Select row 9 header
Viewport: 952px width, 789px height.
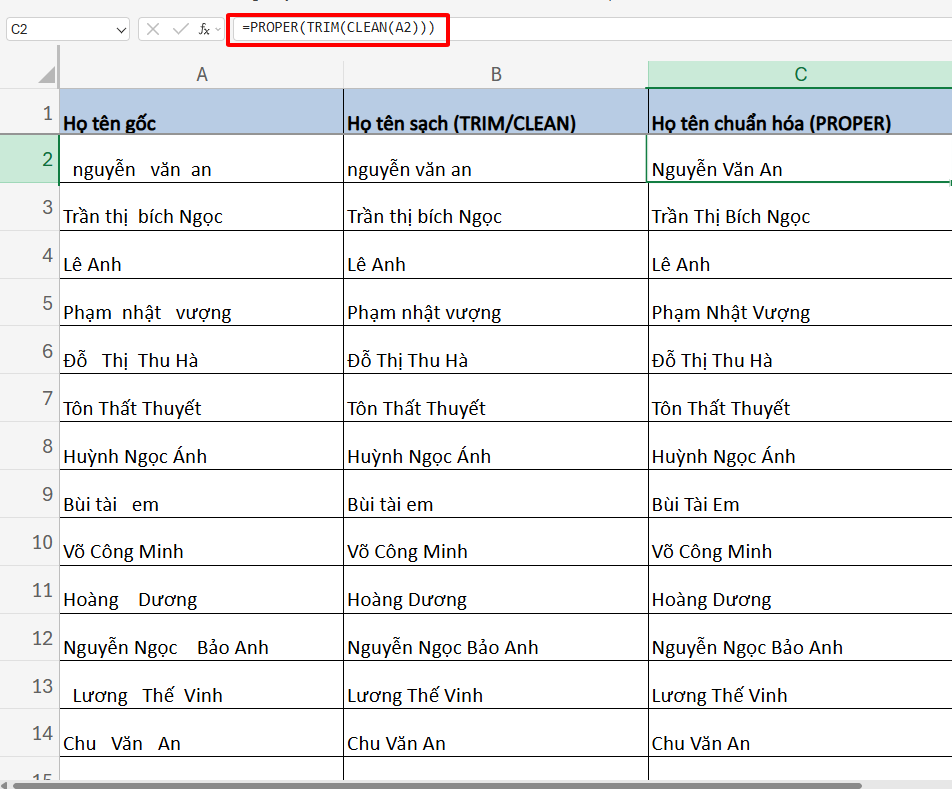point(29,493)
